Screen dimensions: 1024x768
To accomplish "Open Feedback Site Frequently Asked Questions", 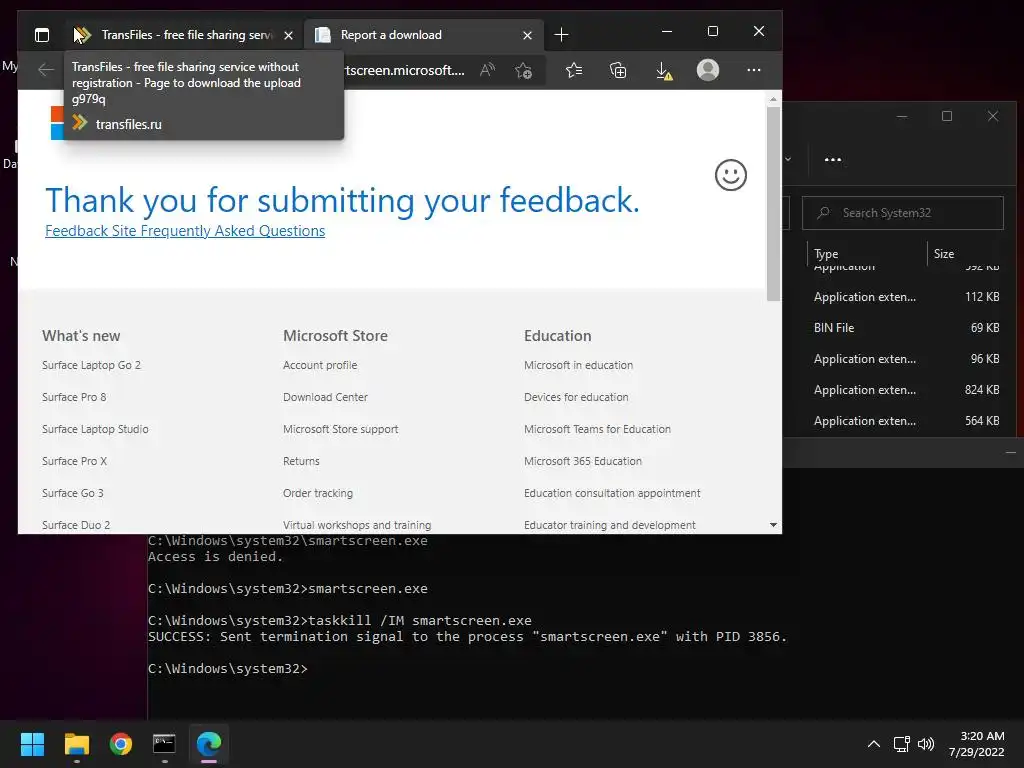I will pyautogui.click(x=185, y=231).
